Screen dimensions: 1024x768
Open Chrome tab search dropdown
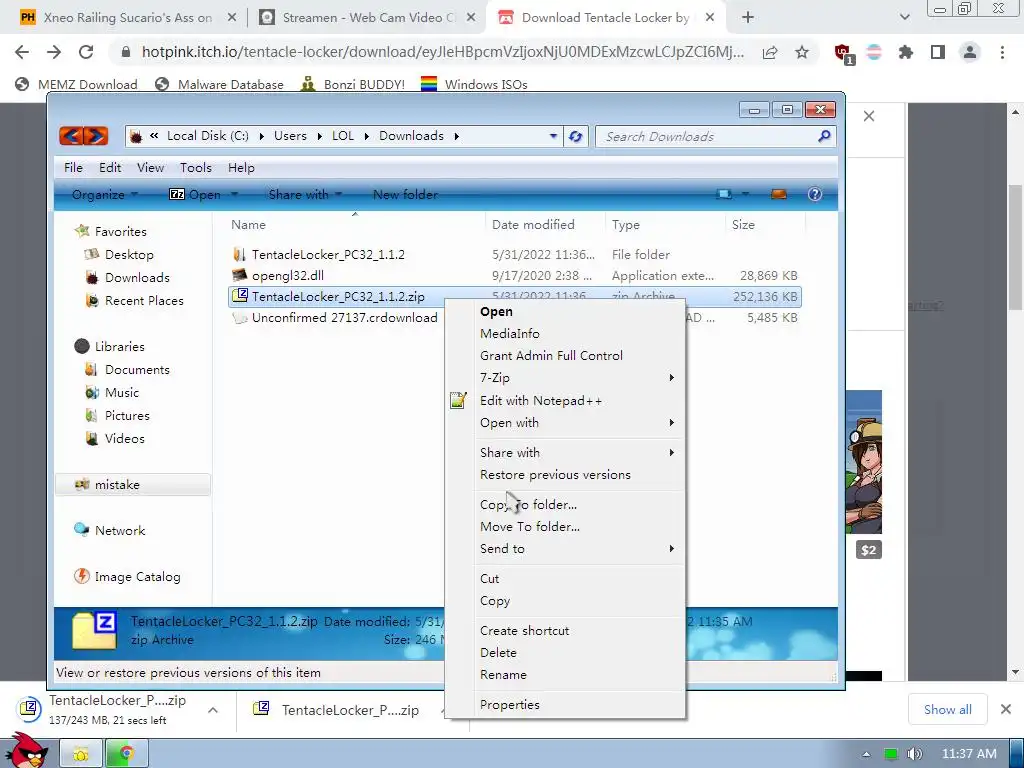click(x=904, y=18)
